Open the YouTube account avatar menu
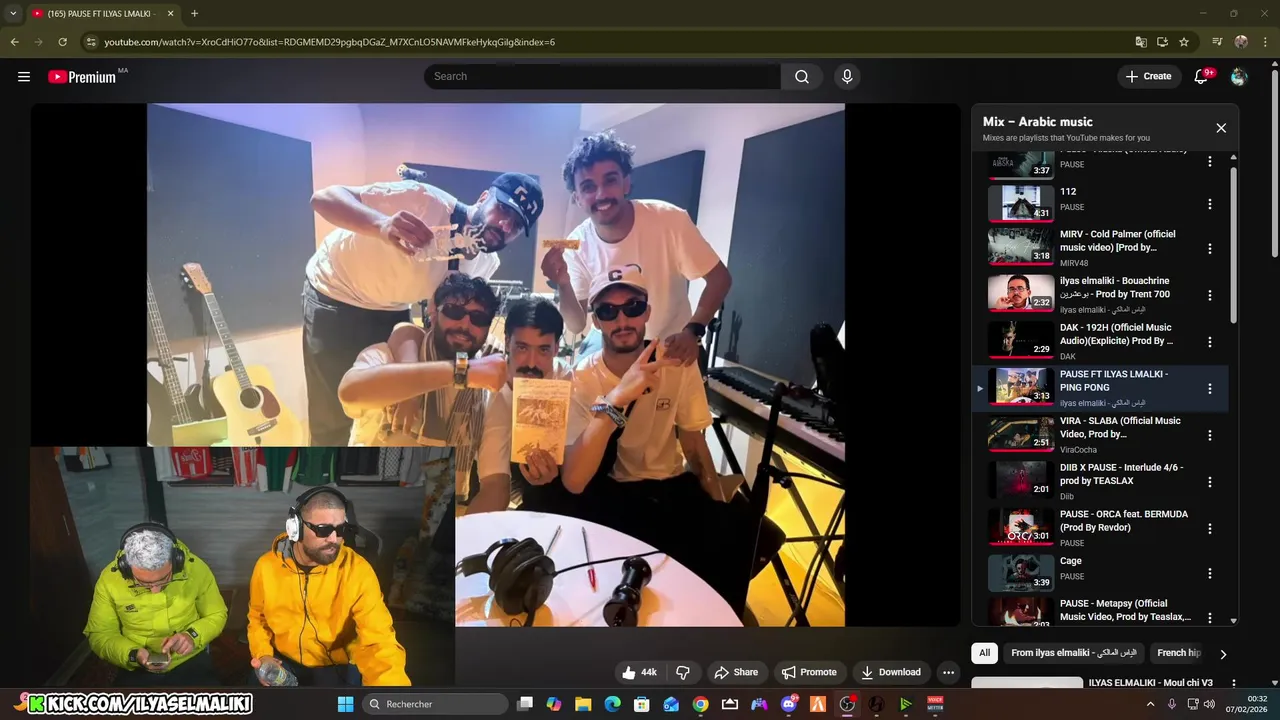1280x720 pixels. coord(1239,76)
